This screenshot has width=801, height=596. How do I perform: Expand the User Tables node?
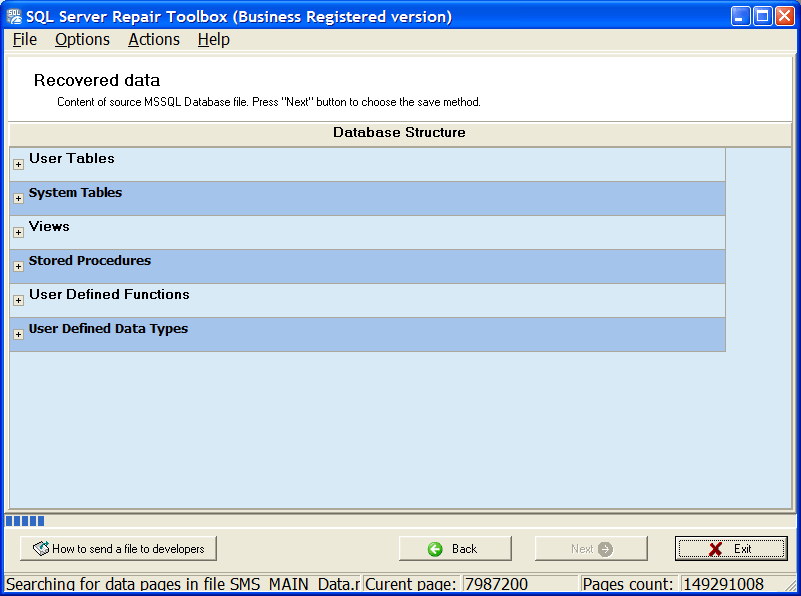pyautogui.click(x=18, y=164)
